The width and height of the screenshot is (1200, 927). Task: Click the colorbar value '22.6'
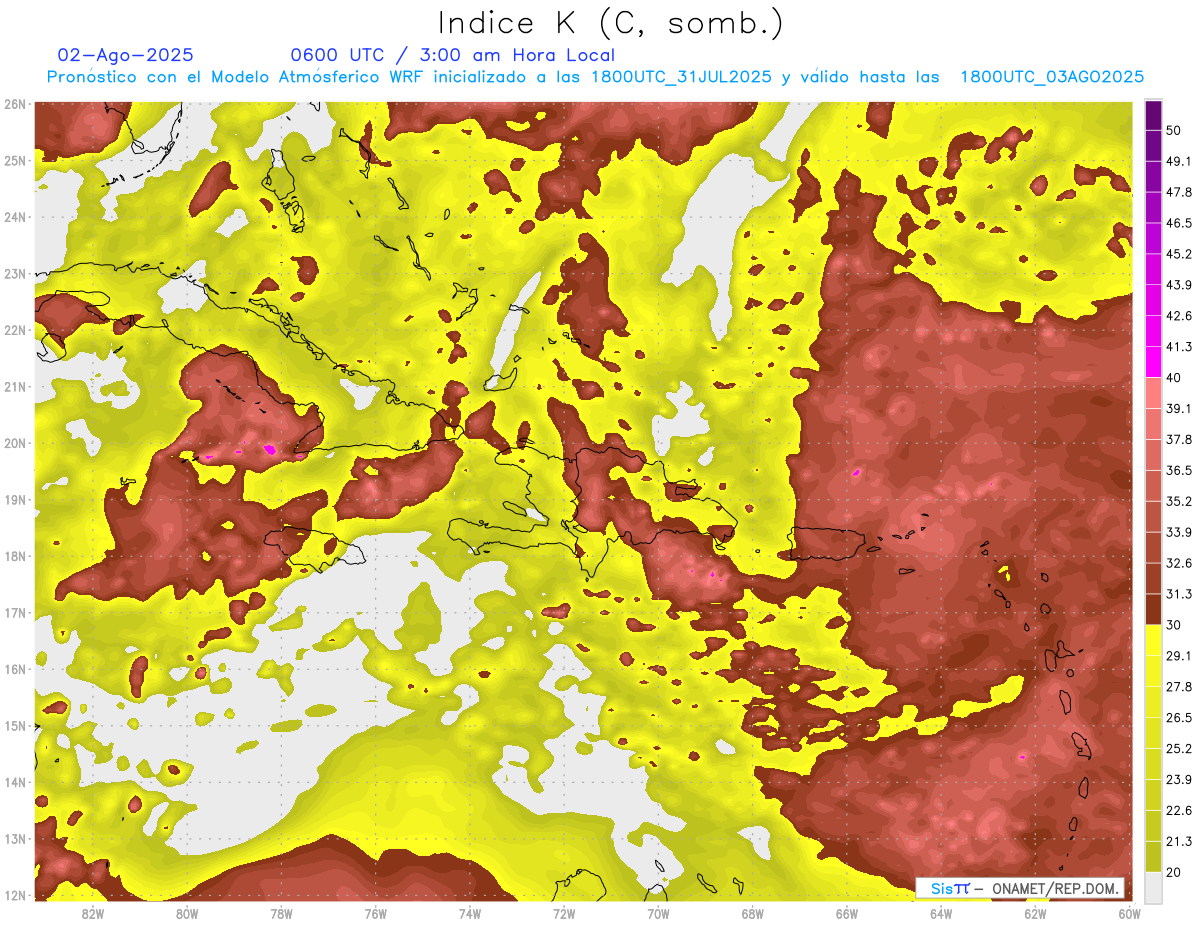[x=1179, y=811]
